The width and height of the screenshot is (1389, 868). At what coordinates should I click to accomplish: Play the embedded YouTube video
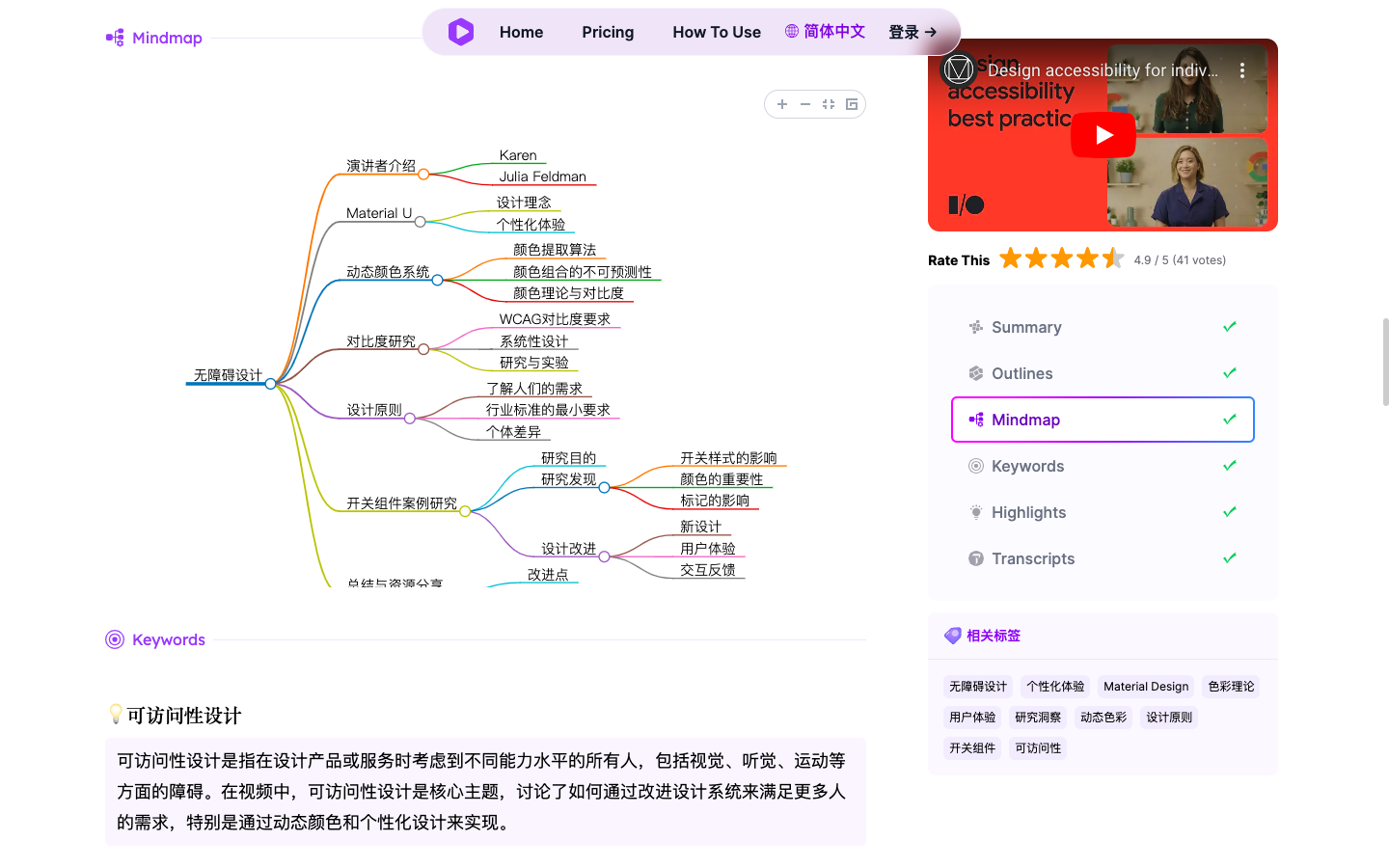tap(1103, 135)
